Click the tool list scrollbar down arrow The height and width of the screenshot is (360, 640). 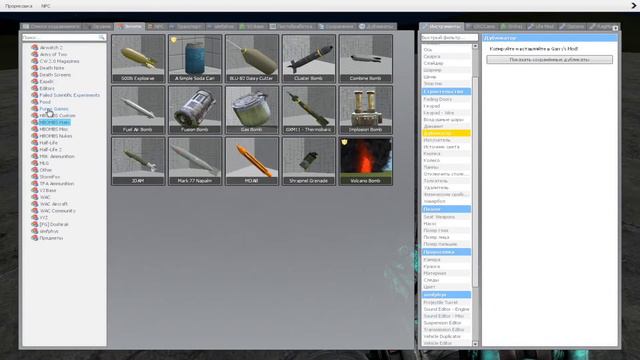475,344
